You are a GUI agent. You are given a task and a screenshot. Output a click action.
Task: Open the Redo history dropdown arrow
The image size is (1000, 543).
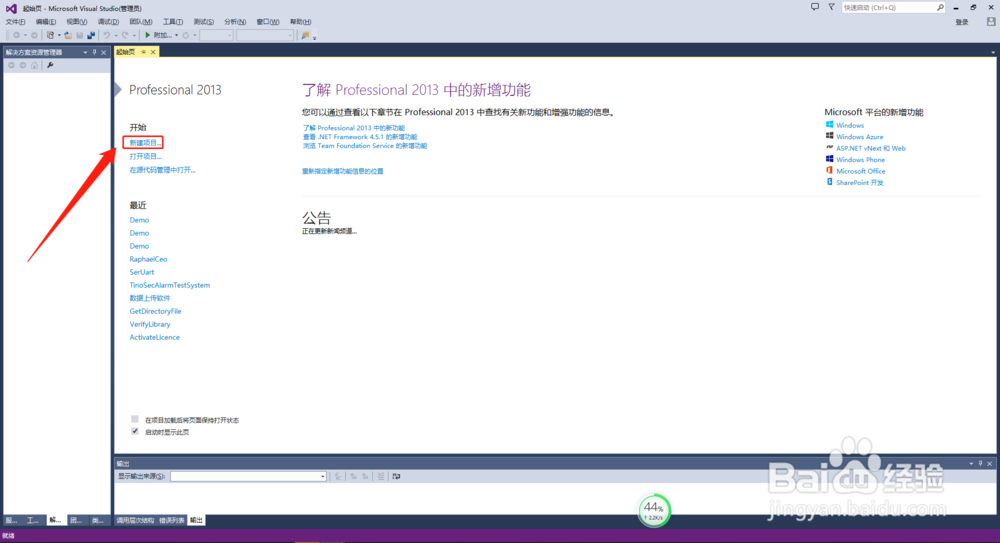point(135,35)
